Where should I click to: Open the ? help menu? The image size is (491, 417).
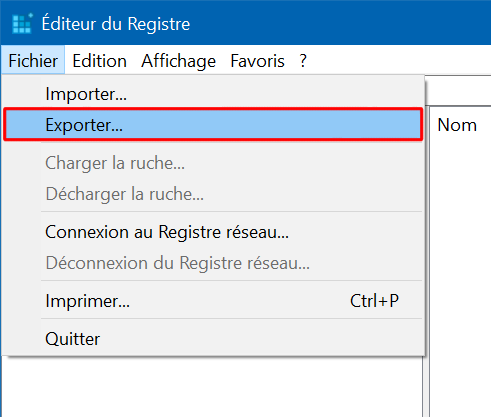[x=303, y=61]
